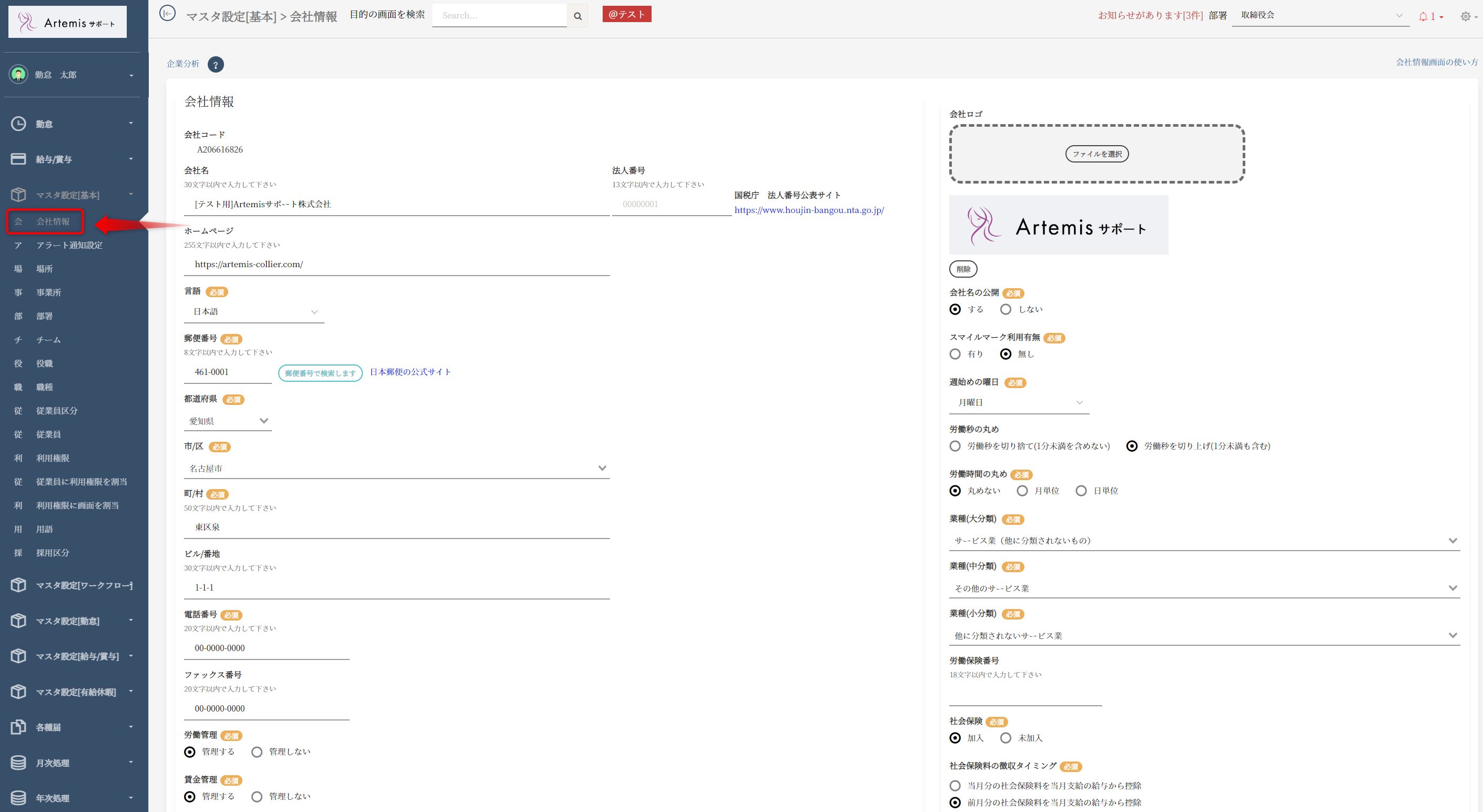Viewport: 1483px width, 812px height.
Task: Open the 言語 dropdown showing 日本語
Action: click(254, 311)
